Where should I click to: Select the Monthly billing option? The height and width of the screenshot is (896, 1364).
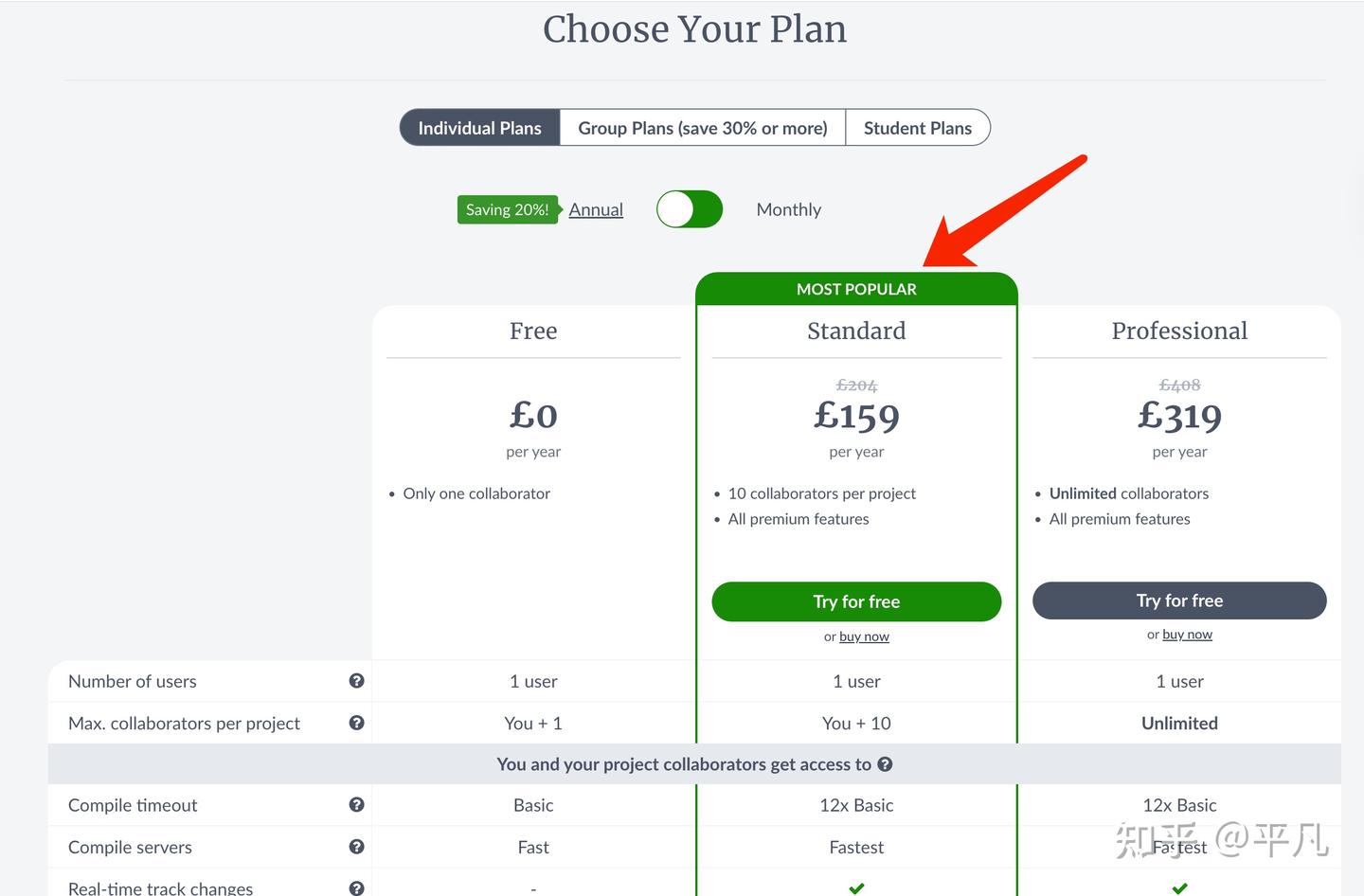pyautogui.click(x=788, y=209)
